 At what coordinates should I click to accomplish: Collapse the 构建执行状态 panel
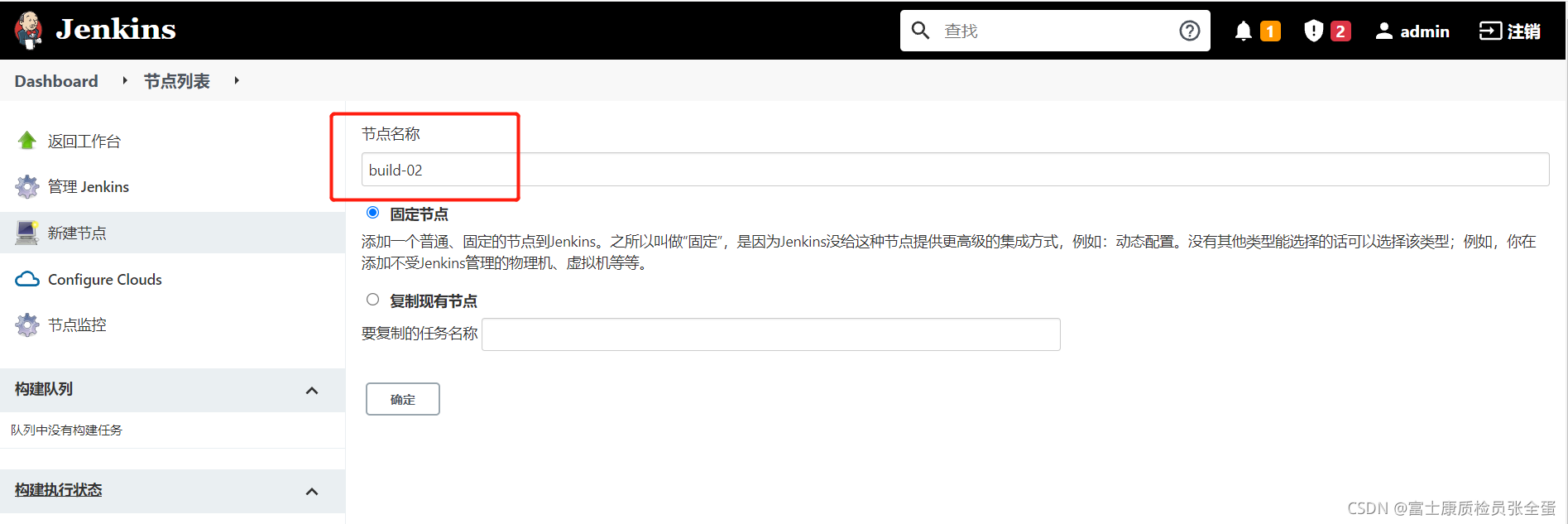coord(312,492)
